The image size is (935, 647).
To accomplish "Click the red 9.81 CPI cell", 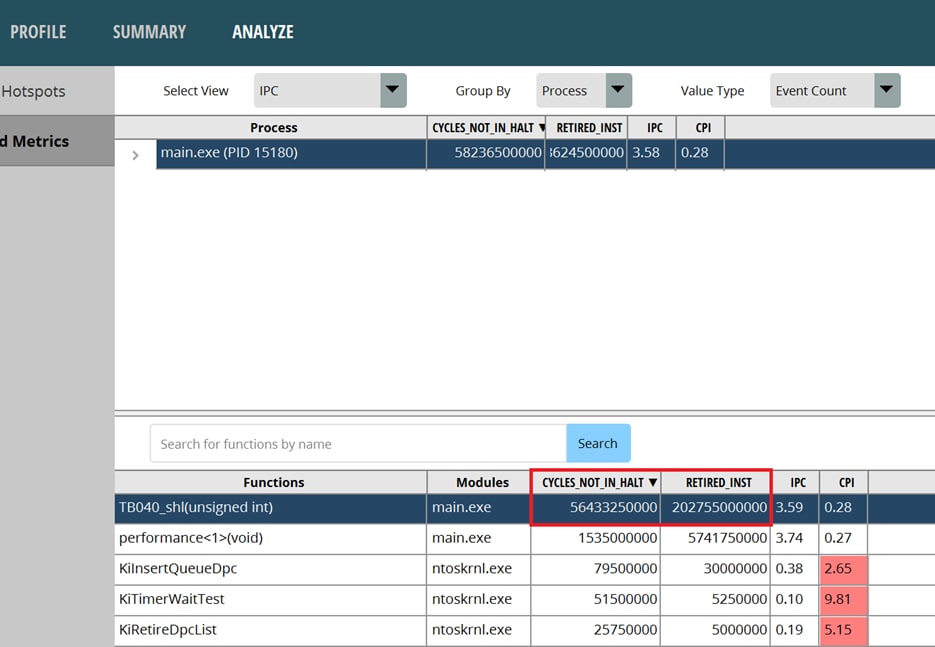I will tap(843, 600).
